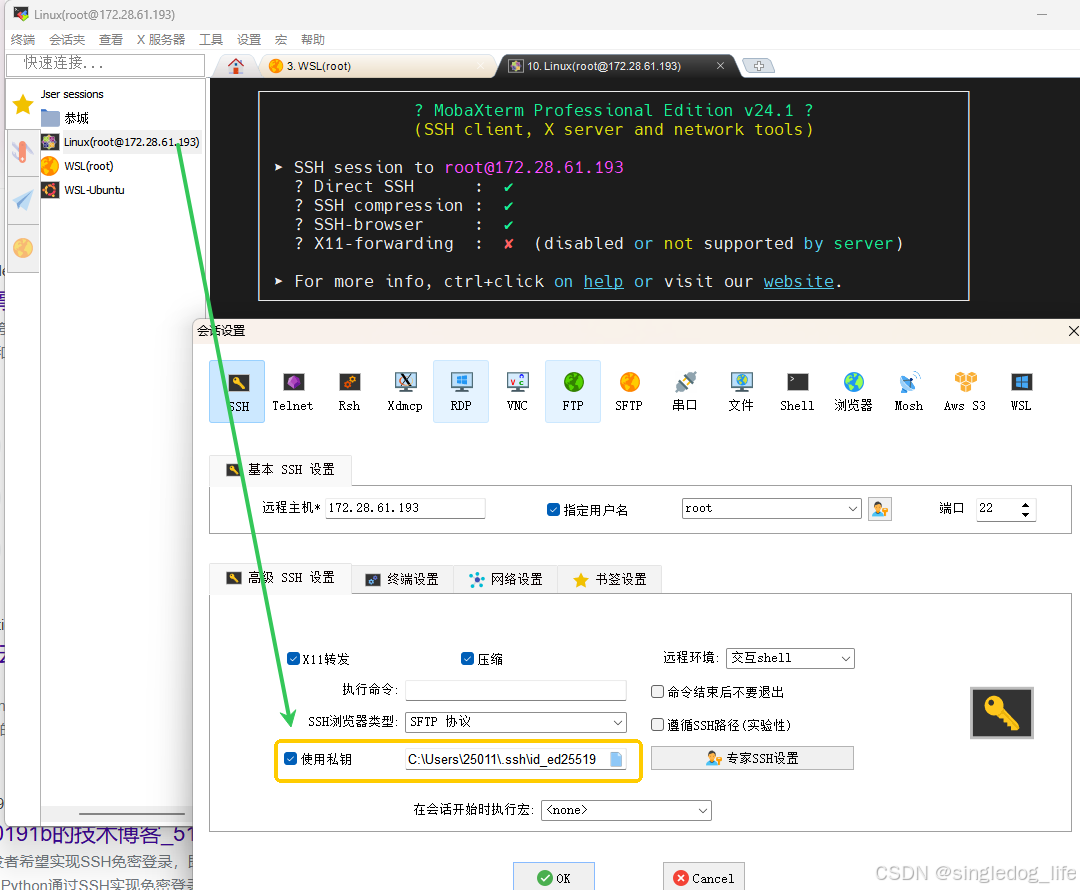1080x890 pixels.
Task: Open the user credentials manager icon beside root
Action: click(880, 509)
